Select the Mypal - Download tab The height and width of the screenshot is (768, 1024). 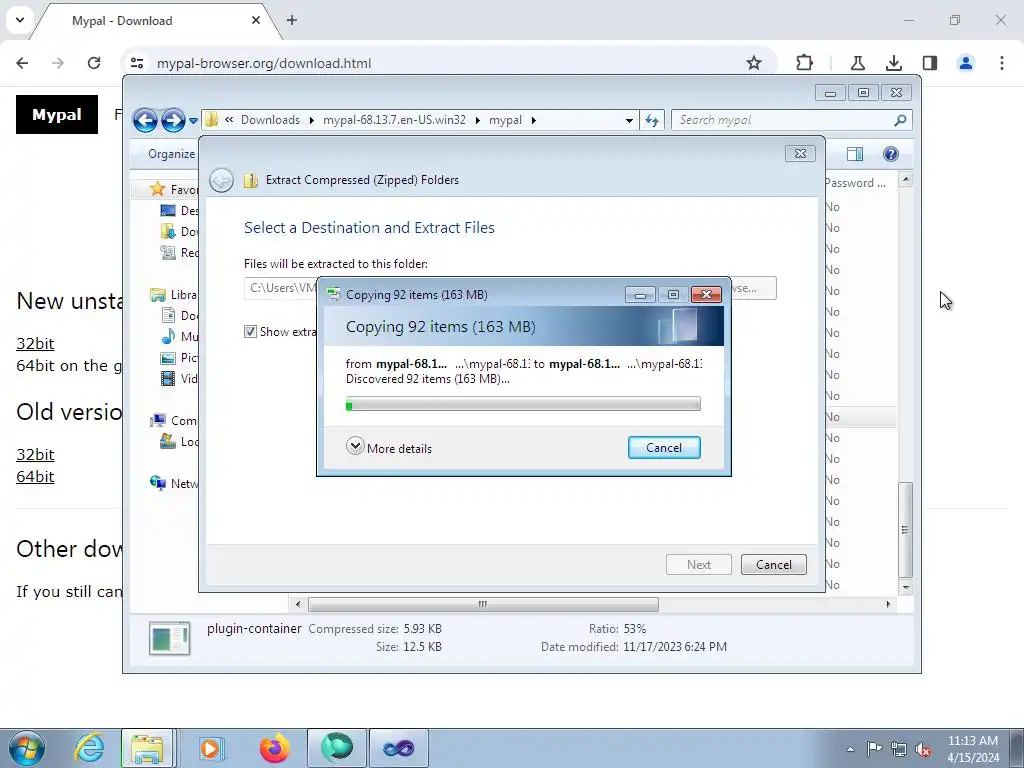point(157,21)
